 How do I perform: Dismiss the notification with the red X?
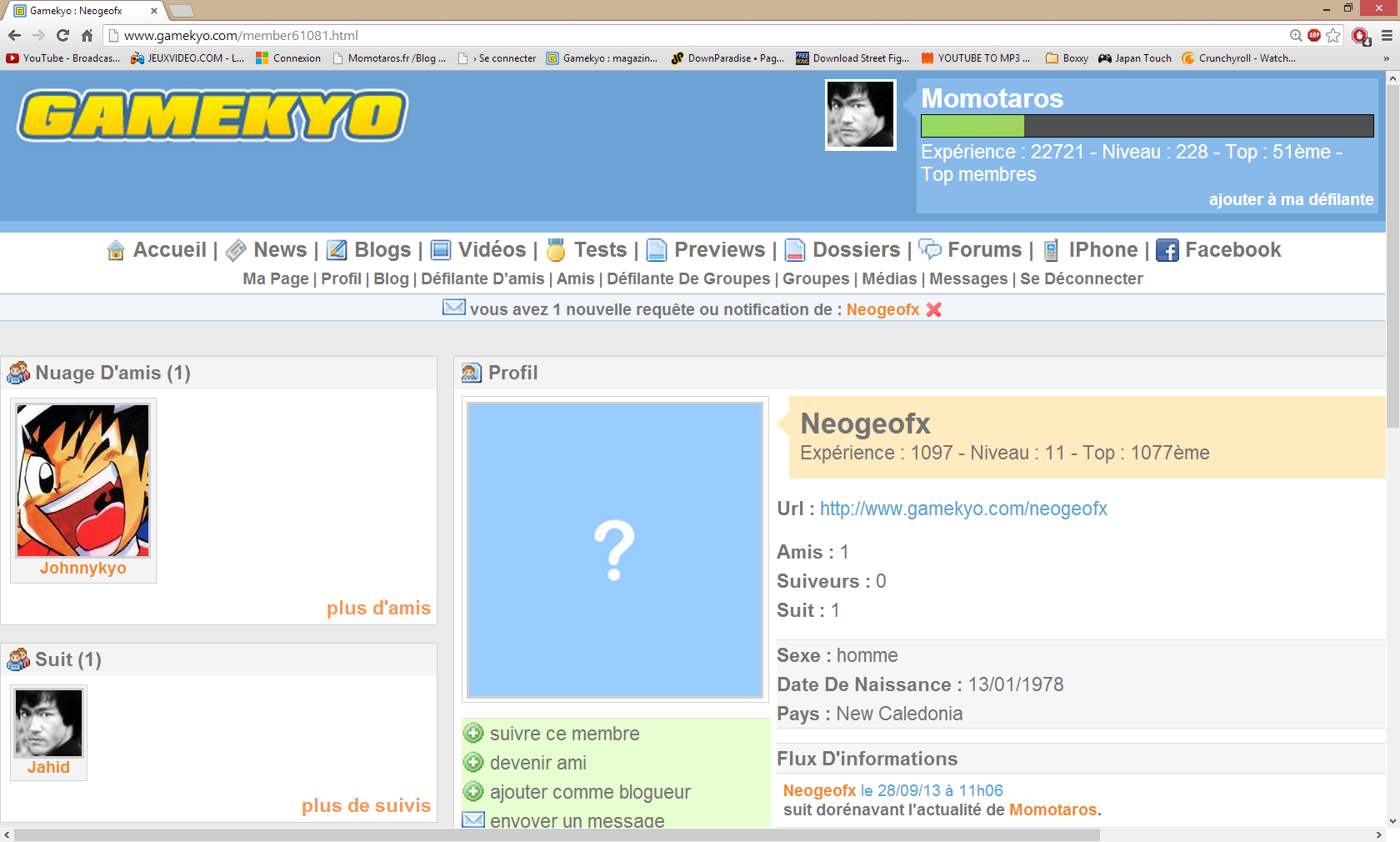tap(934, 309)
